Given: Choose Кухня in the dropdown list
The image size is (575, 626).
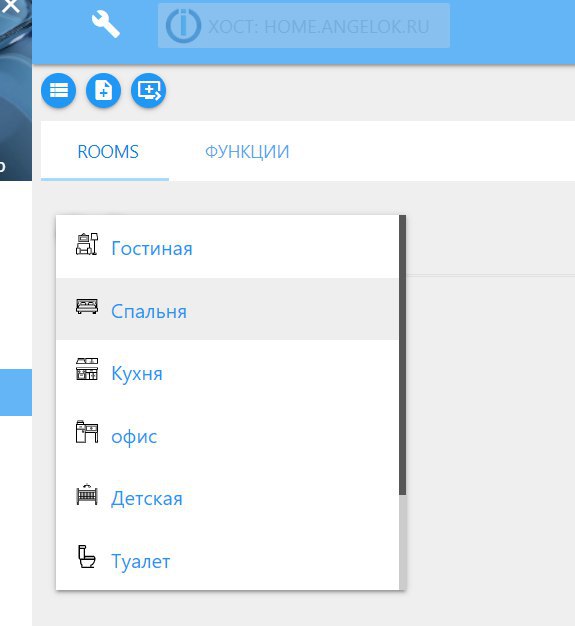Looking at the screenshot, I should pos(227,372).
